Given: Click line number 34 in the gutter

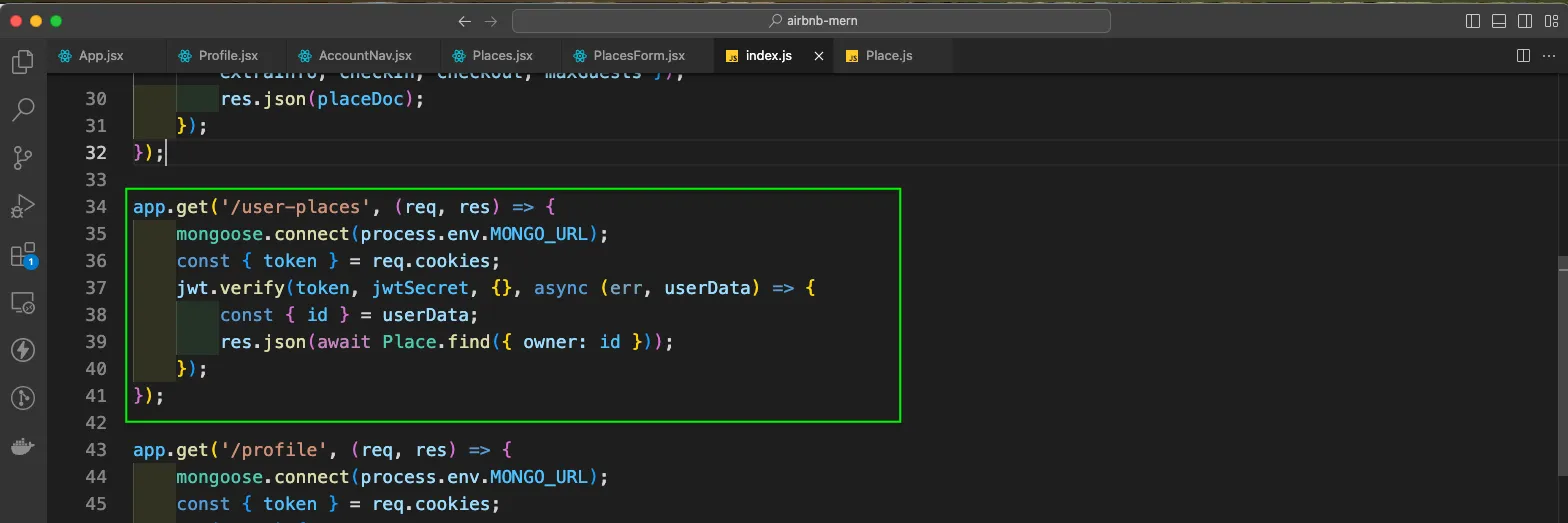Looking at the screenshot, I should point(96,207).
